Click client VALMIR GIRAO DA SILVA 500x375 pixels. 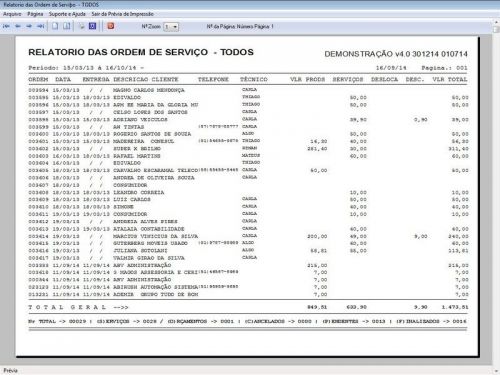[149, 258]
